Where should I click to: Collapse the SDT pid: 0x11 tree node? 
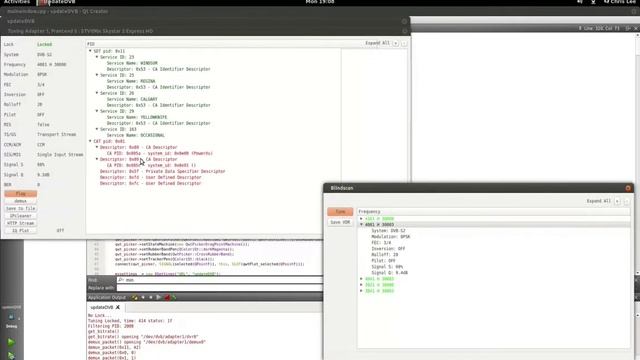90,51
